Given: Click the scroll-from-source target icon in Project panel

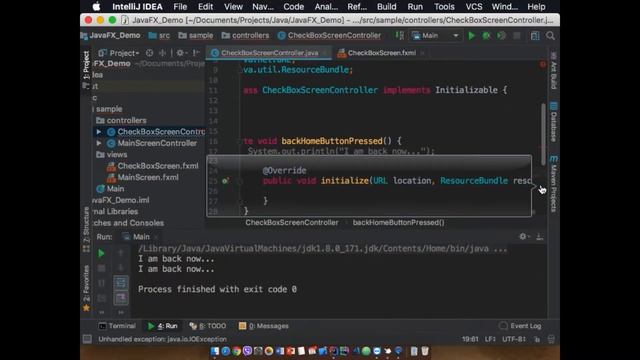Looking at the screenshot, I should [149, 53].
